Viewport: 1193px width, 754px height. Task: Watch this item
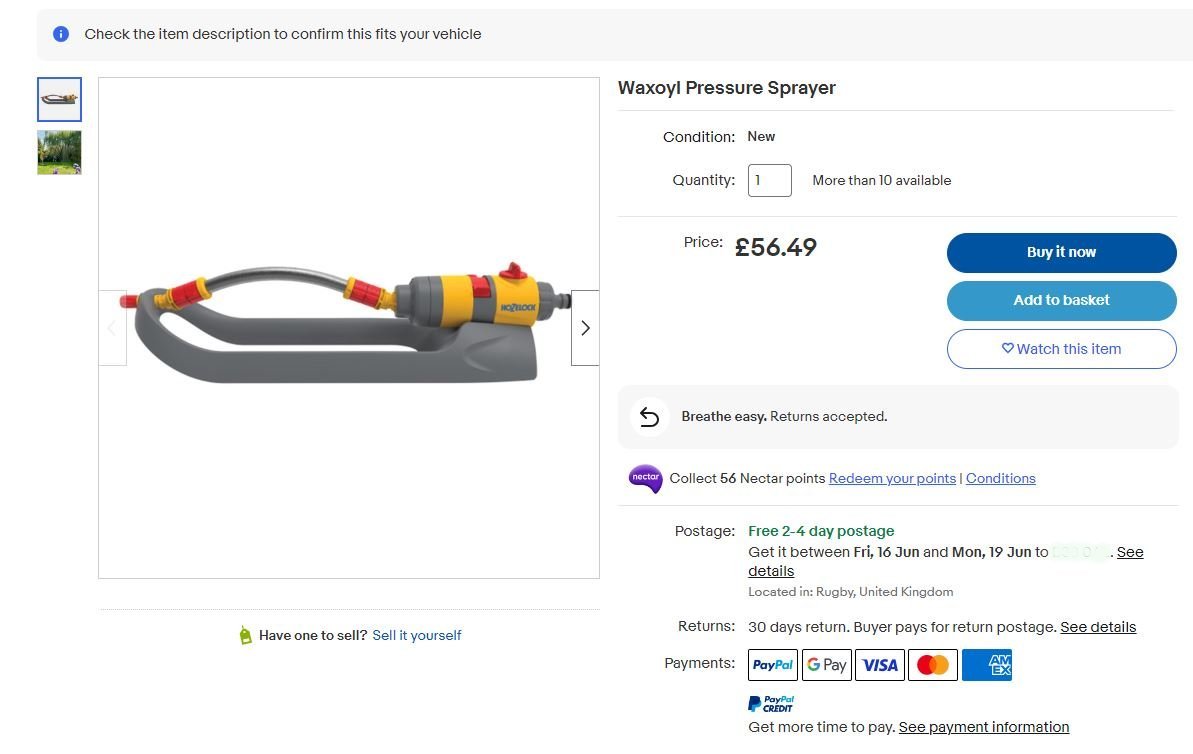[x=1061, y=349]
